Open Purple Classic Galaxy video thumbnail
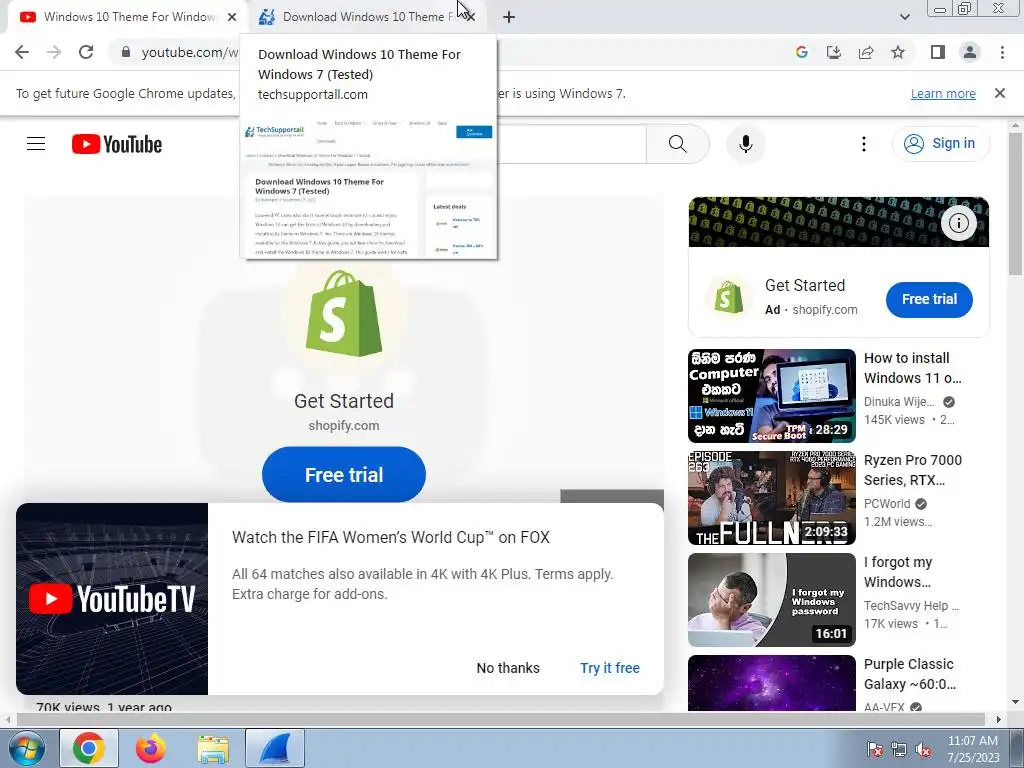The image size is (1024, 768). click(x=771, y=683)
